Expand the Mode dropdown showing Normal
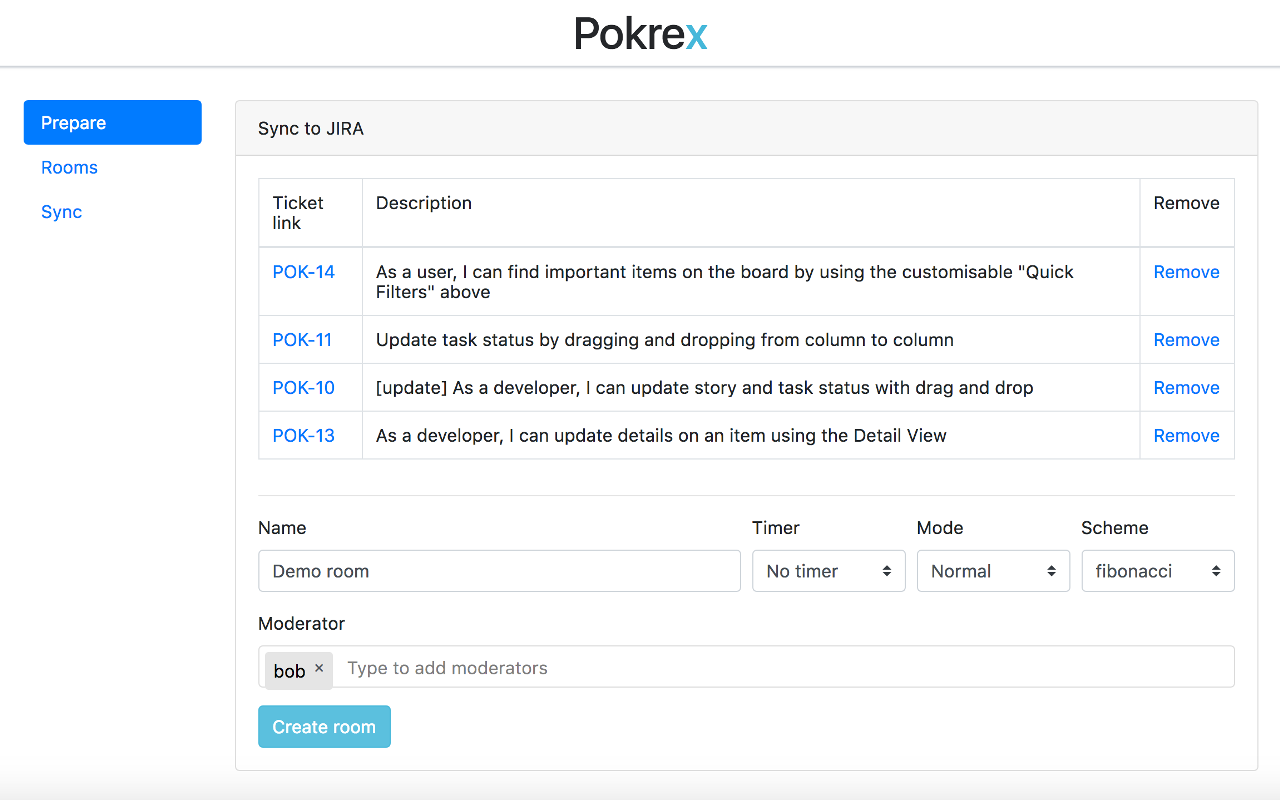The image size is (1280, 800). click(x=993, y=571)
